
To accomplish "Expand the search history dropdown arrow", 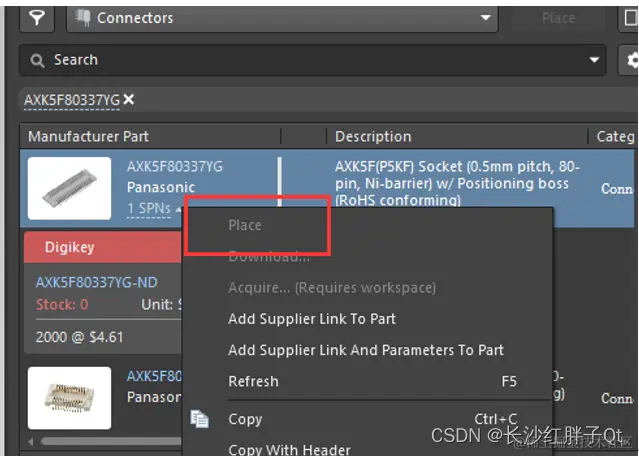I will pos(594,60).
